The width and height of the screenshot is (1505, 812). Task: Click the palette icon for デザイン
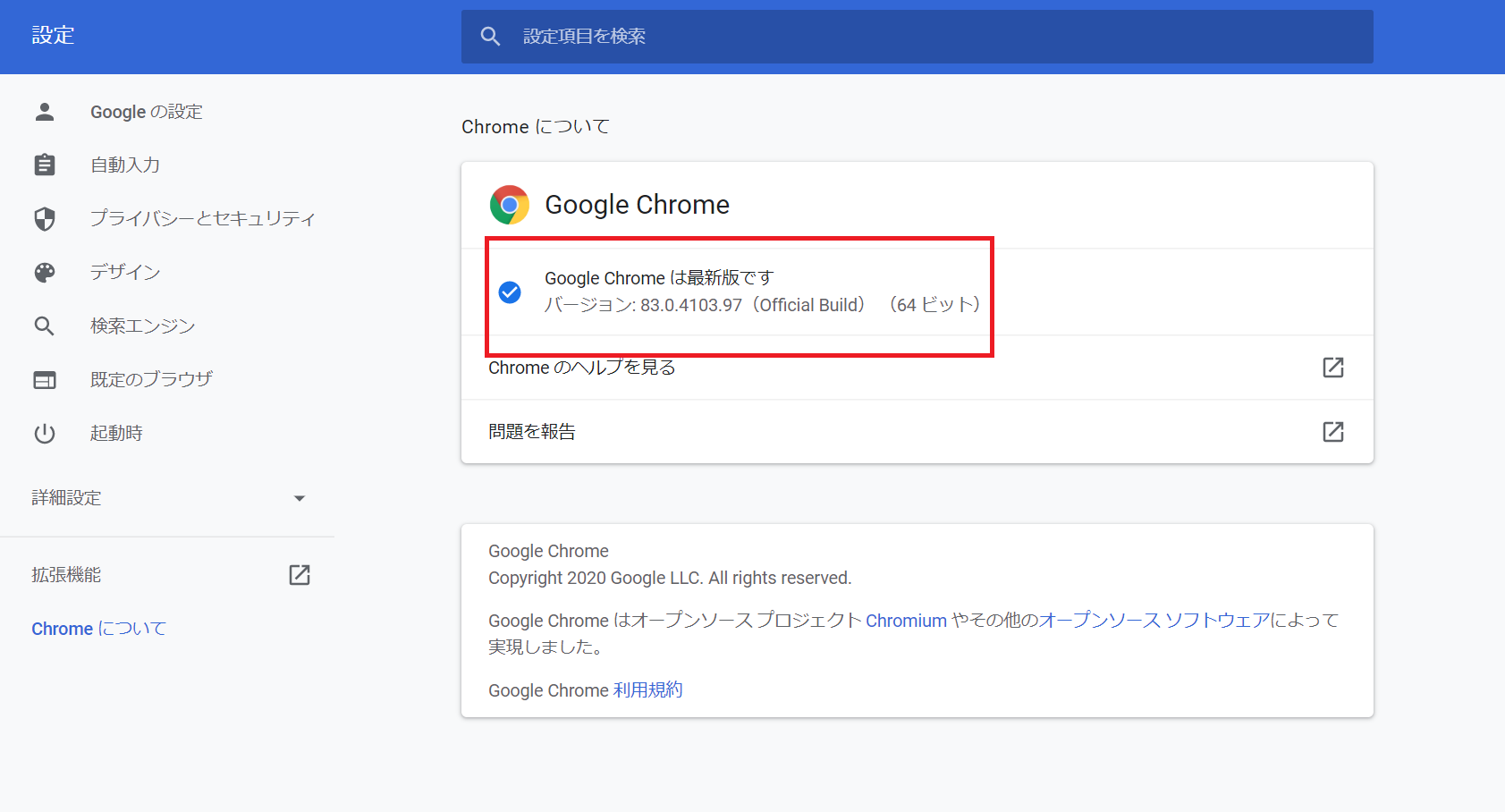[x=45, y=273]
